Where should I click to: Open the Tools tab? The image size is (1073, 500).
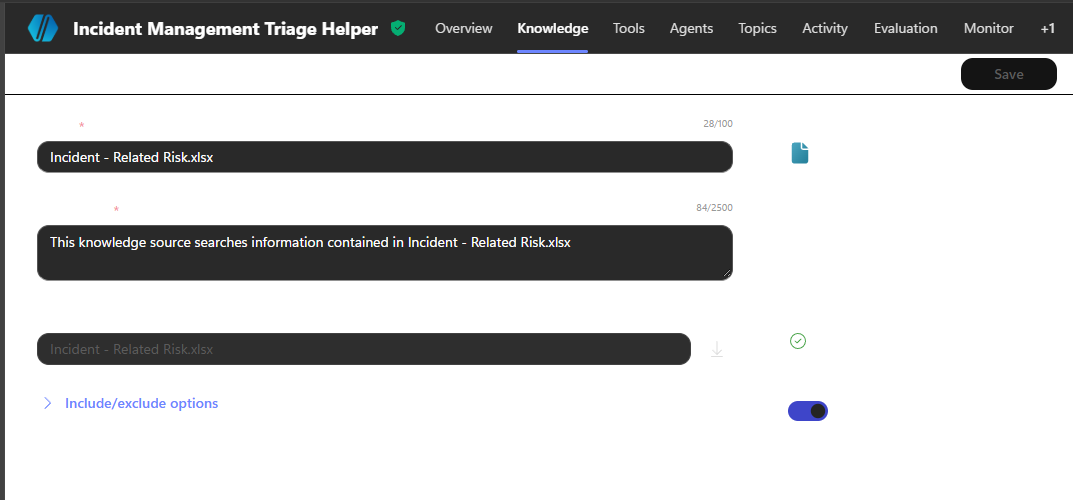[628, 28]
